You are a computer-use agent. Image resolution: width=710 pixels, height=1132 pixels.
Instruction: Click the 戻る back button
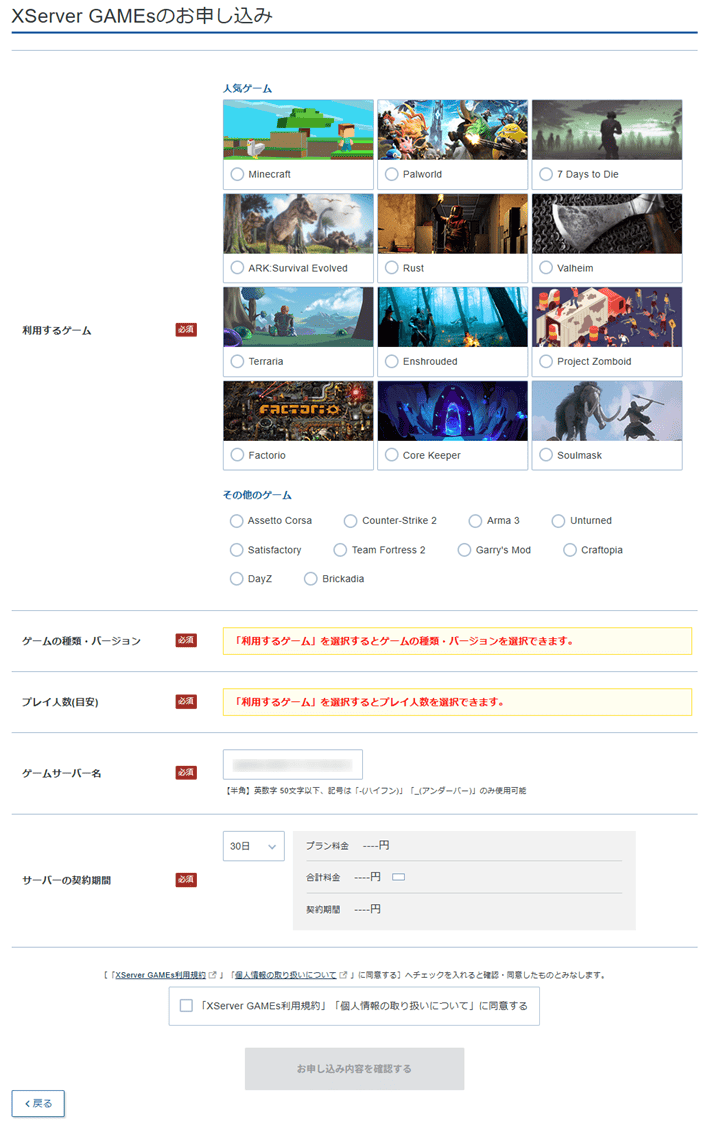[x=38, y=1103]
